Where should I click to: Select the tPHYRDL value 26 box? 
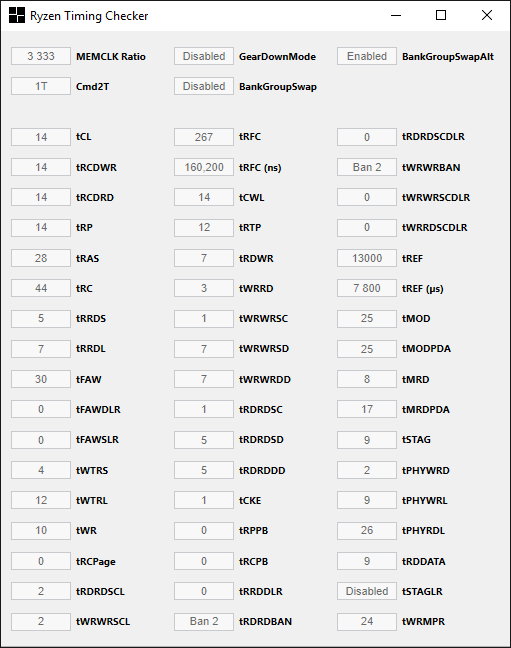tap(367, 530)
